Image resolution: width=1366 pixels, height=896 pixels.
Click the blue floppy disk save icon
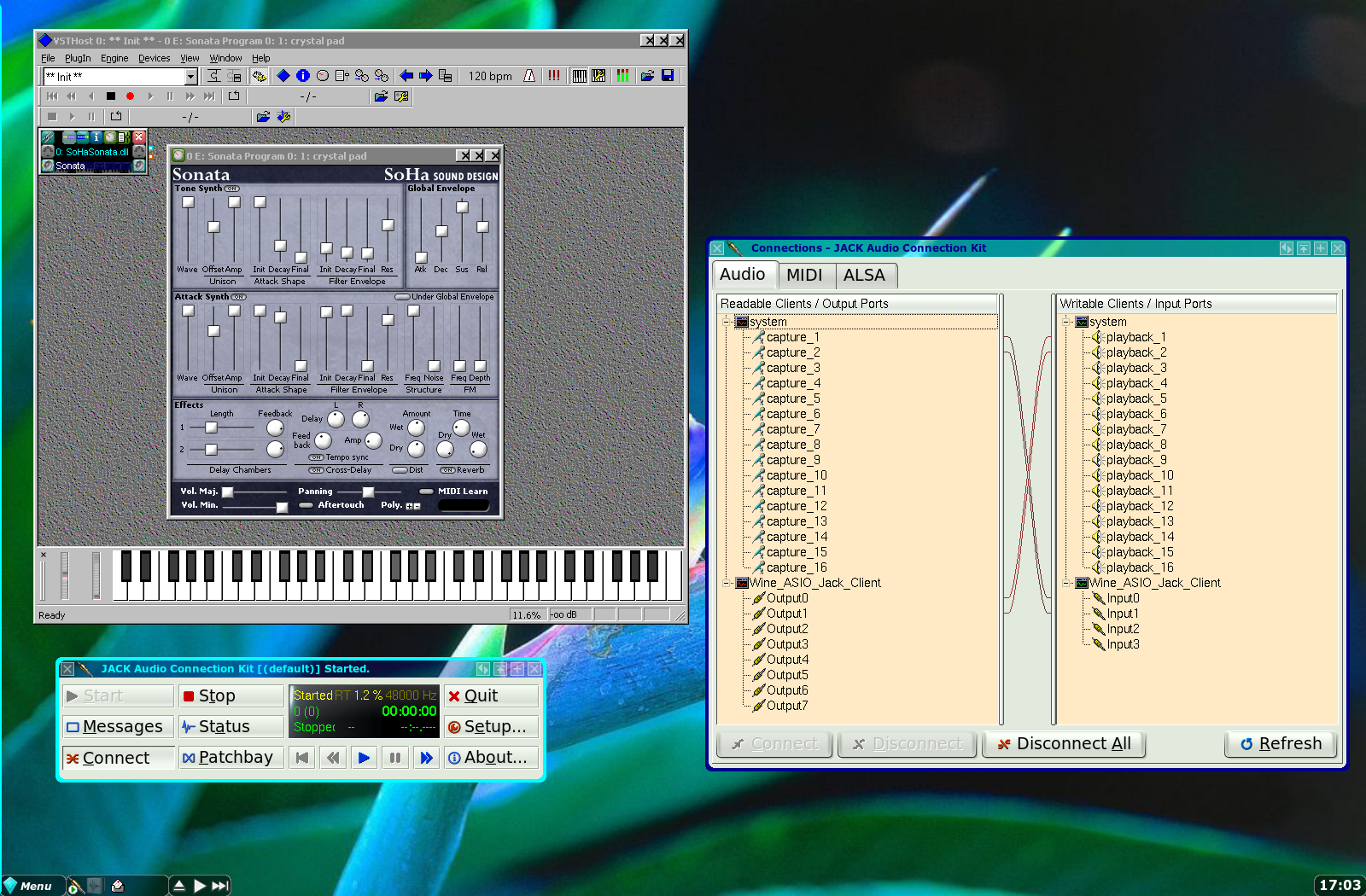(x=668, y=76)
